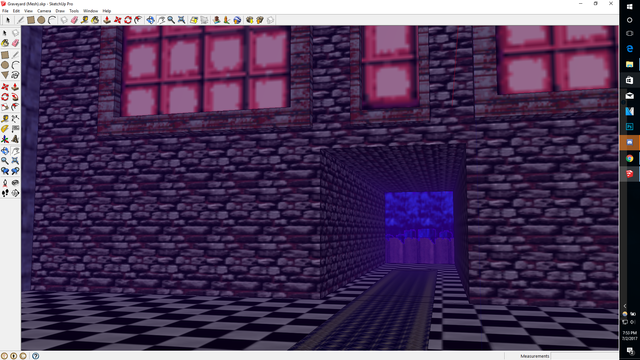Open the Tools menu
The height and width of the screenshot is (360, 640).
tap(74, 11)
